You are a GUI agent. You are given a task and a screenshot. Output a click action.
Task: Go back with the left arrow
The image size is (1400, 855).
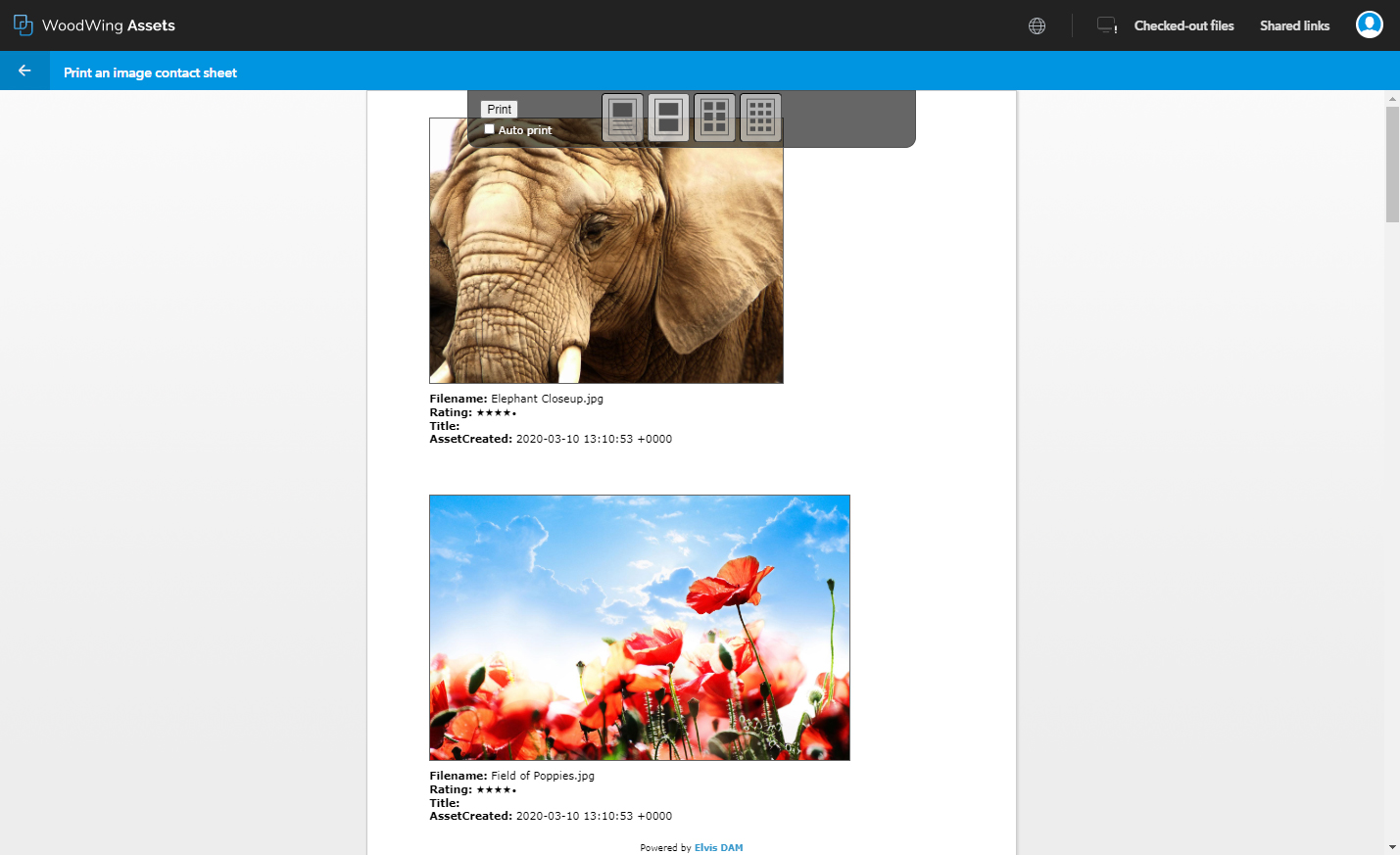click(24, 71)
